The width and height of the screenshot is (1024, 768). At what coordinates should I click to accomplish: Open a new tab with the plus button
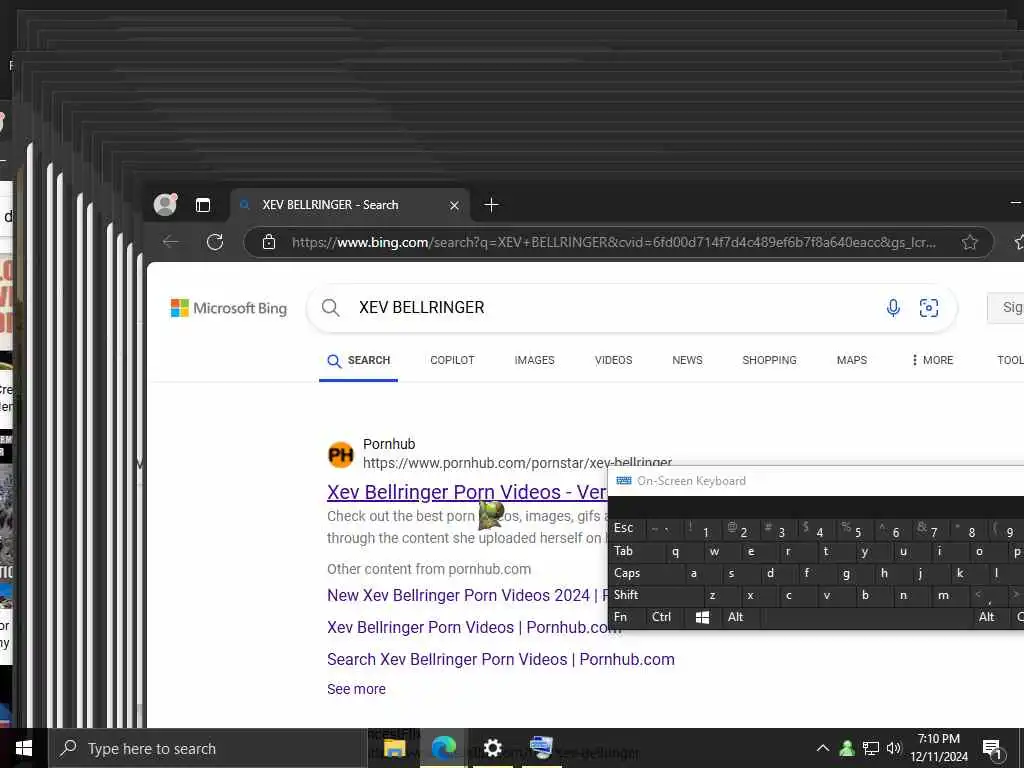(x=491, y=205)
